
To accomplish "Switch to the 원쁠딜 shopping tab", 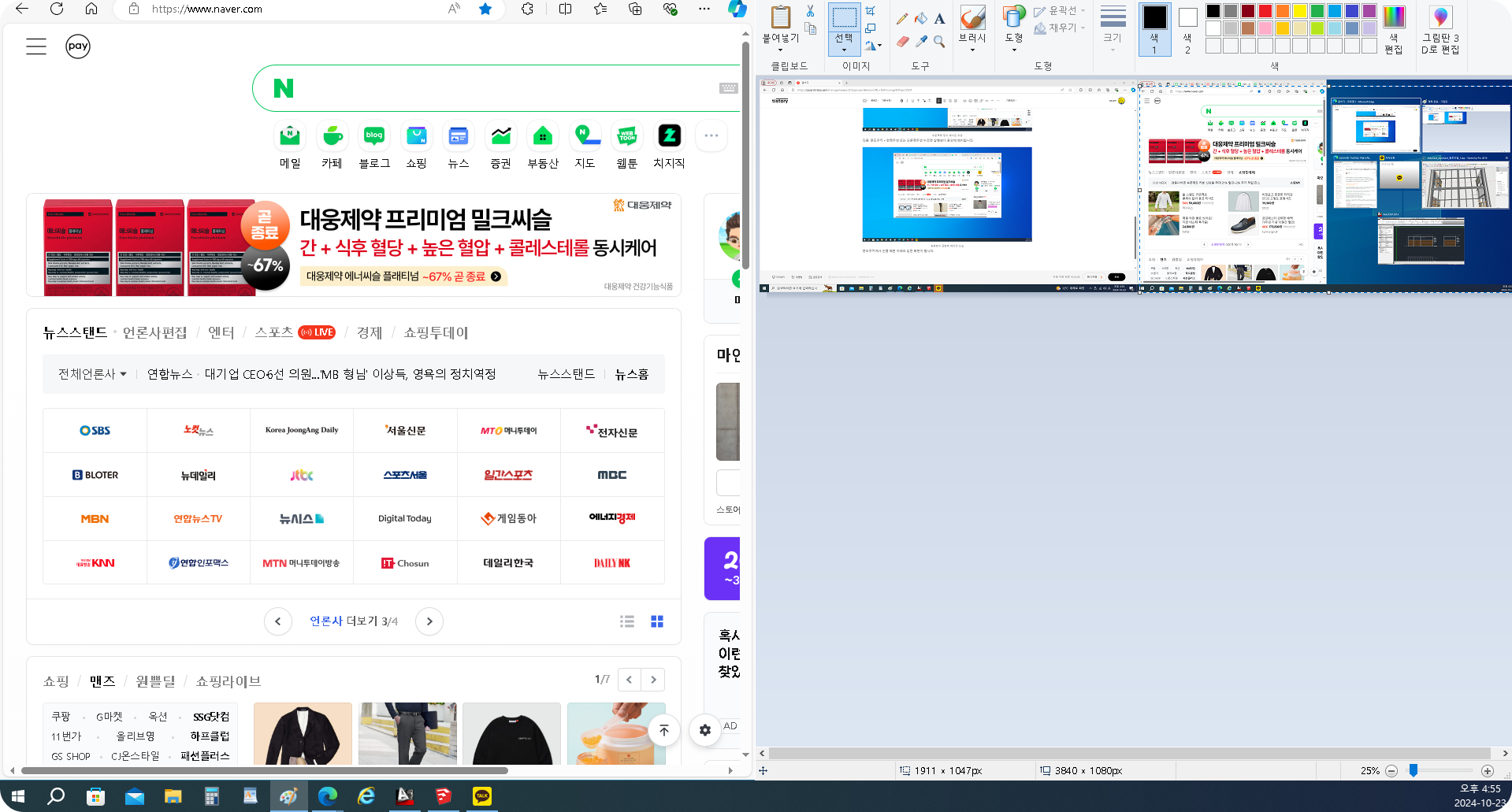I will (x=156, y=681).
